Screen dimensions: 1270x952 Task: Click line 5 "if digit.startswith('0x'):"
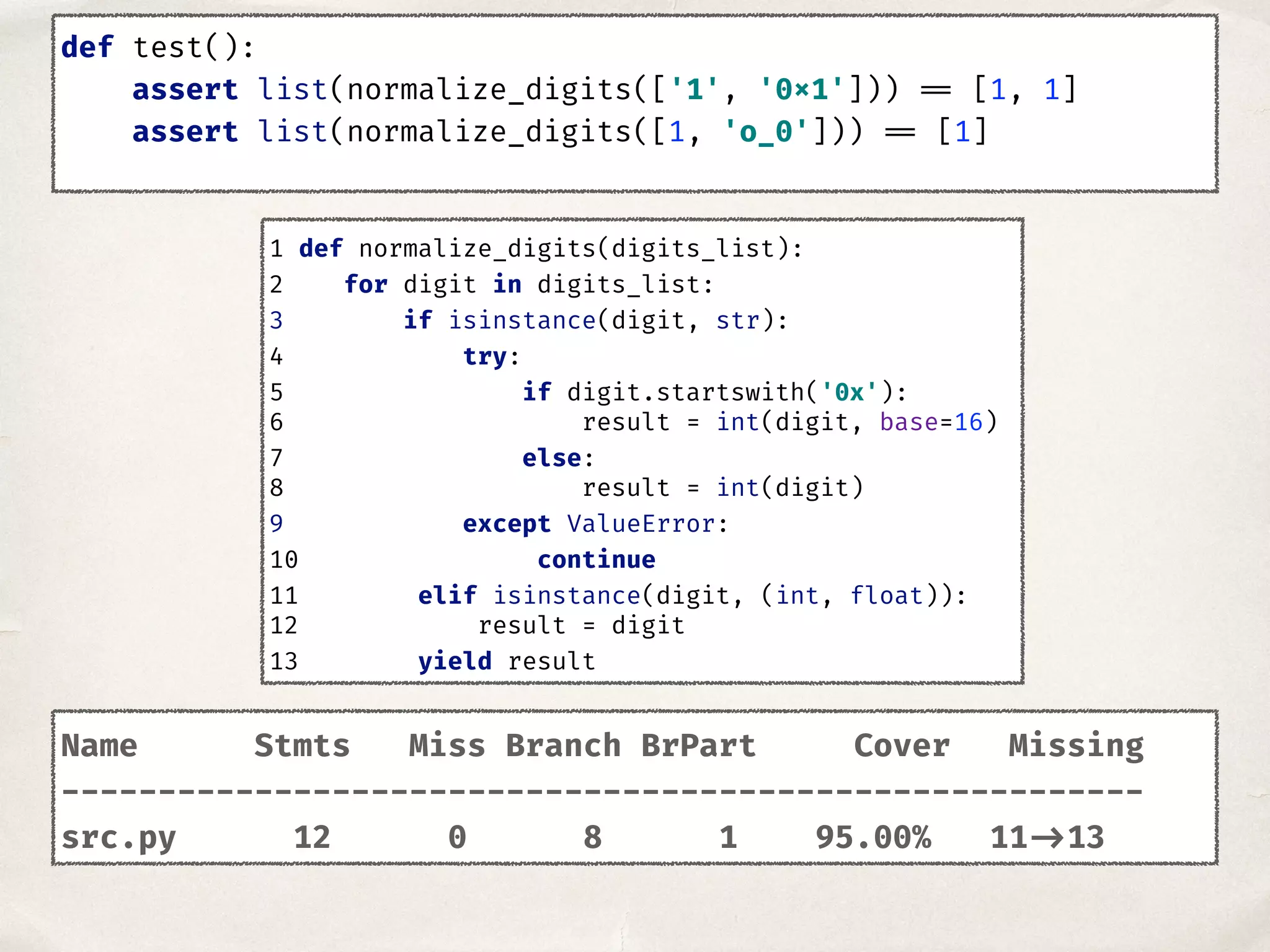[x=714, y=392]
